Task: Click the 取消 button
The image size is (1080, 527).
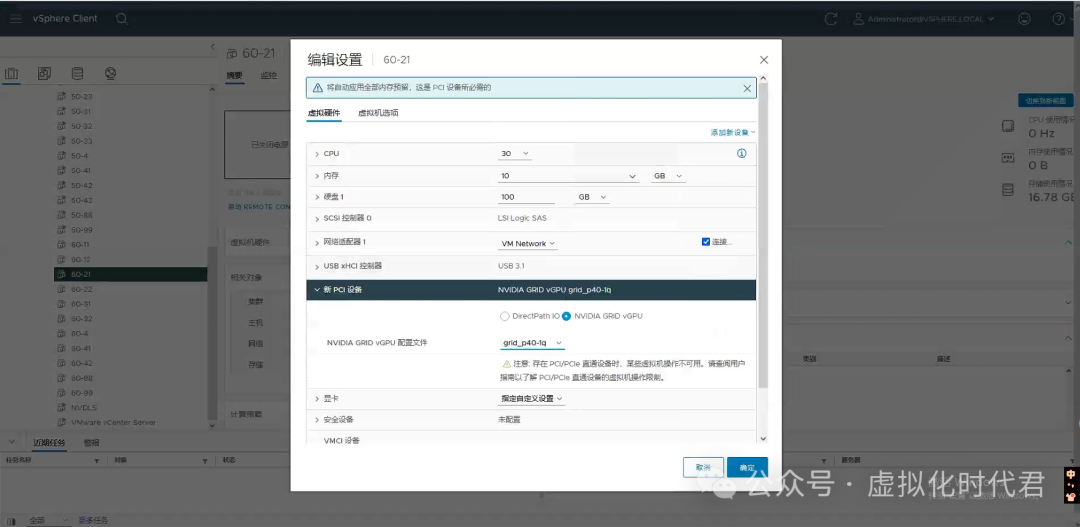Action: [703, 467]
